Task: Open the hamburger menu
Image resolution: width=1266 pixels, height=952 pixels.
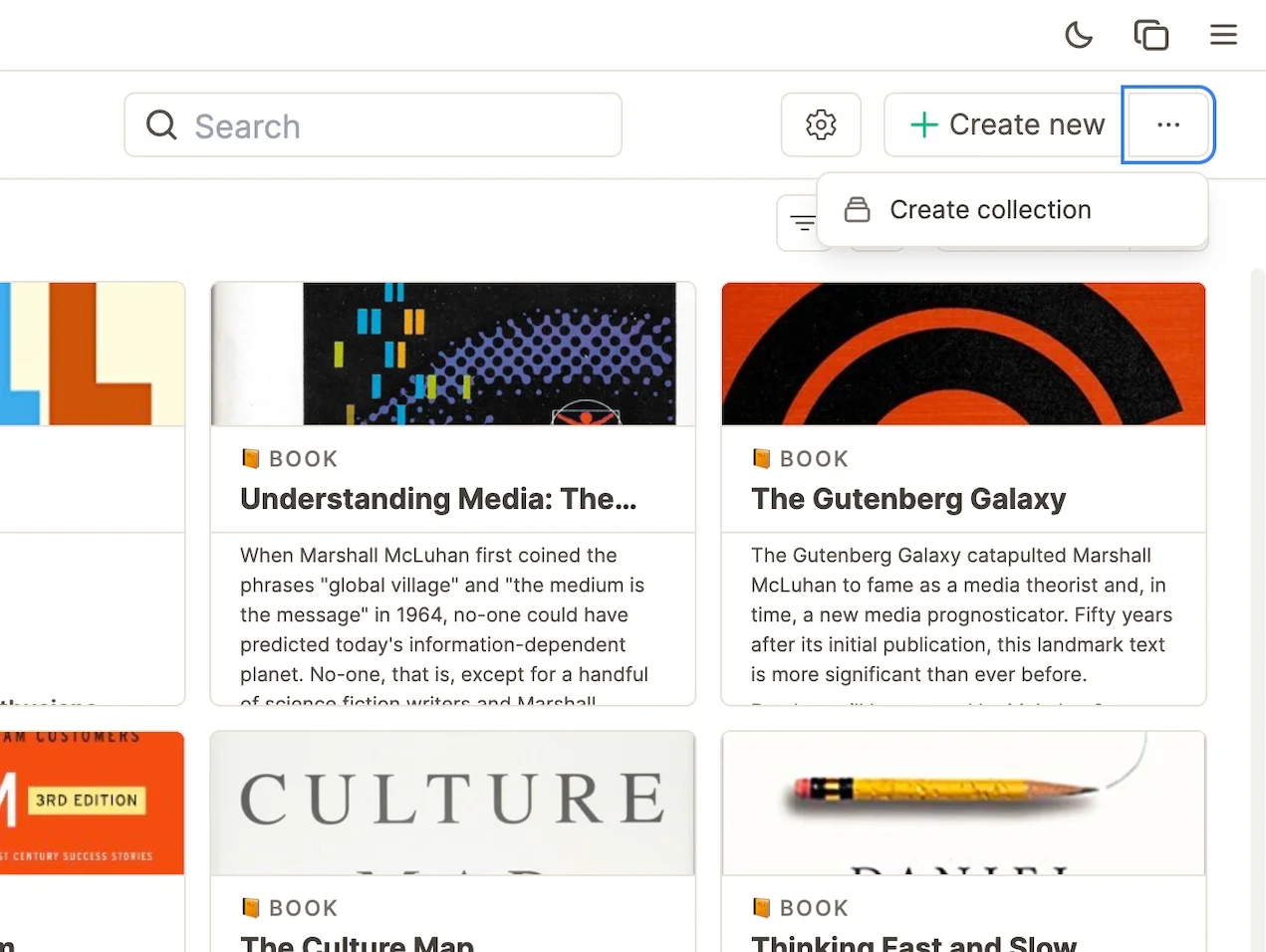Action: 1223,36
